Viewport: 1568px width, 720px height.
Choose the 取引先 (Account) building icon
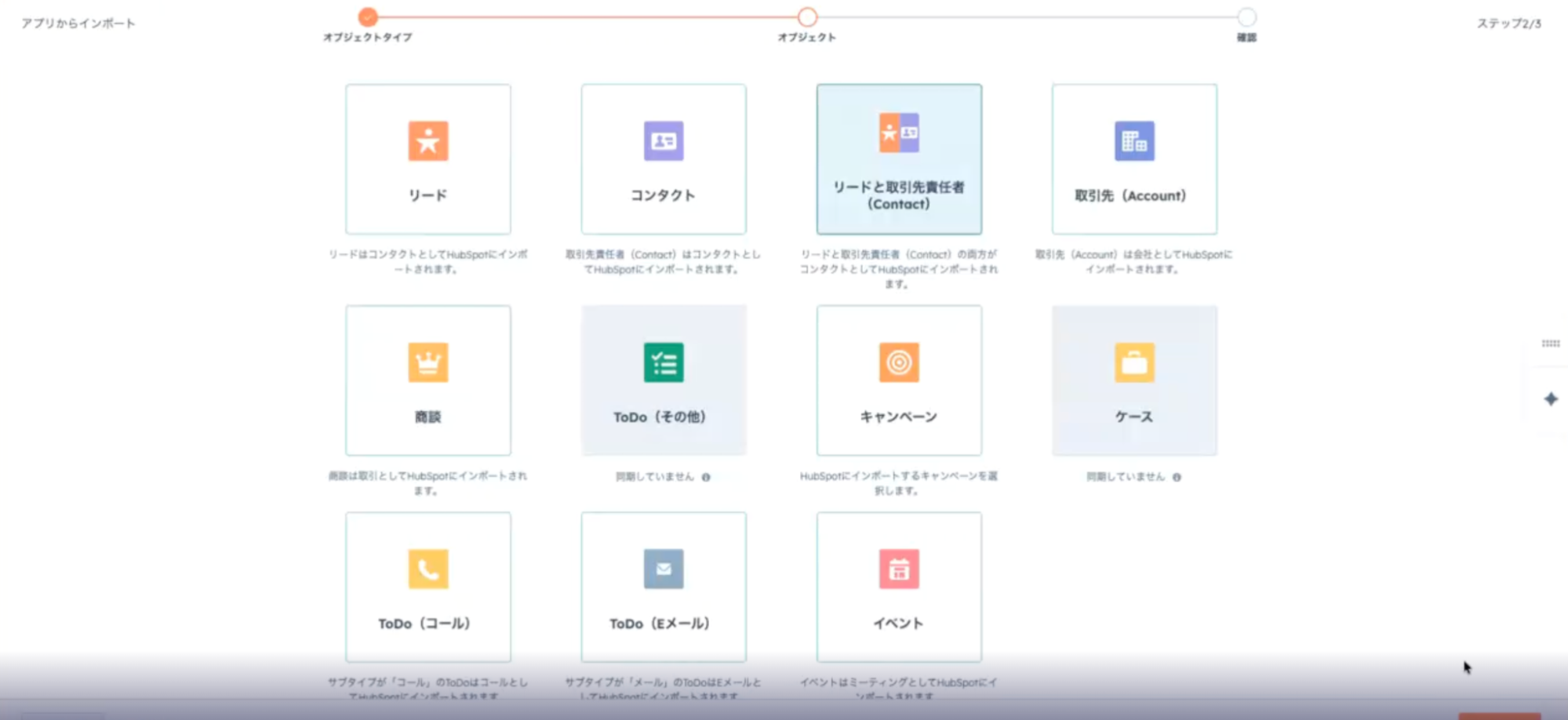click(1133, 141)
